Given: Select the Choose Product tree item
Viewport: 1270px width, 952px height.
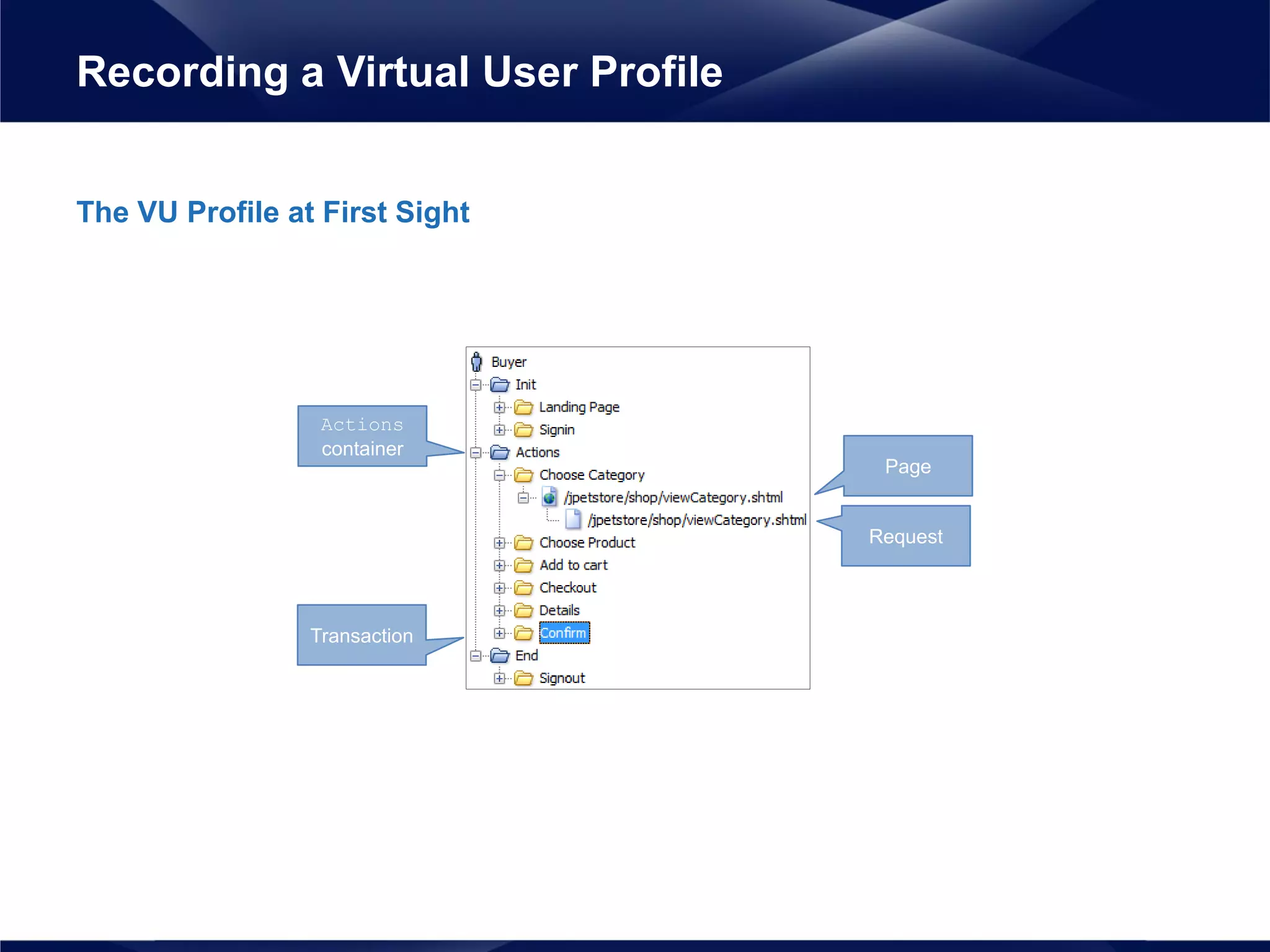Looking at the screenshot, I should point(587,543).
